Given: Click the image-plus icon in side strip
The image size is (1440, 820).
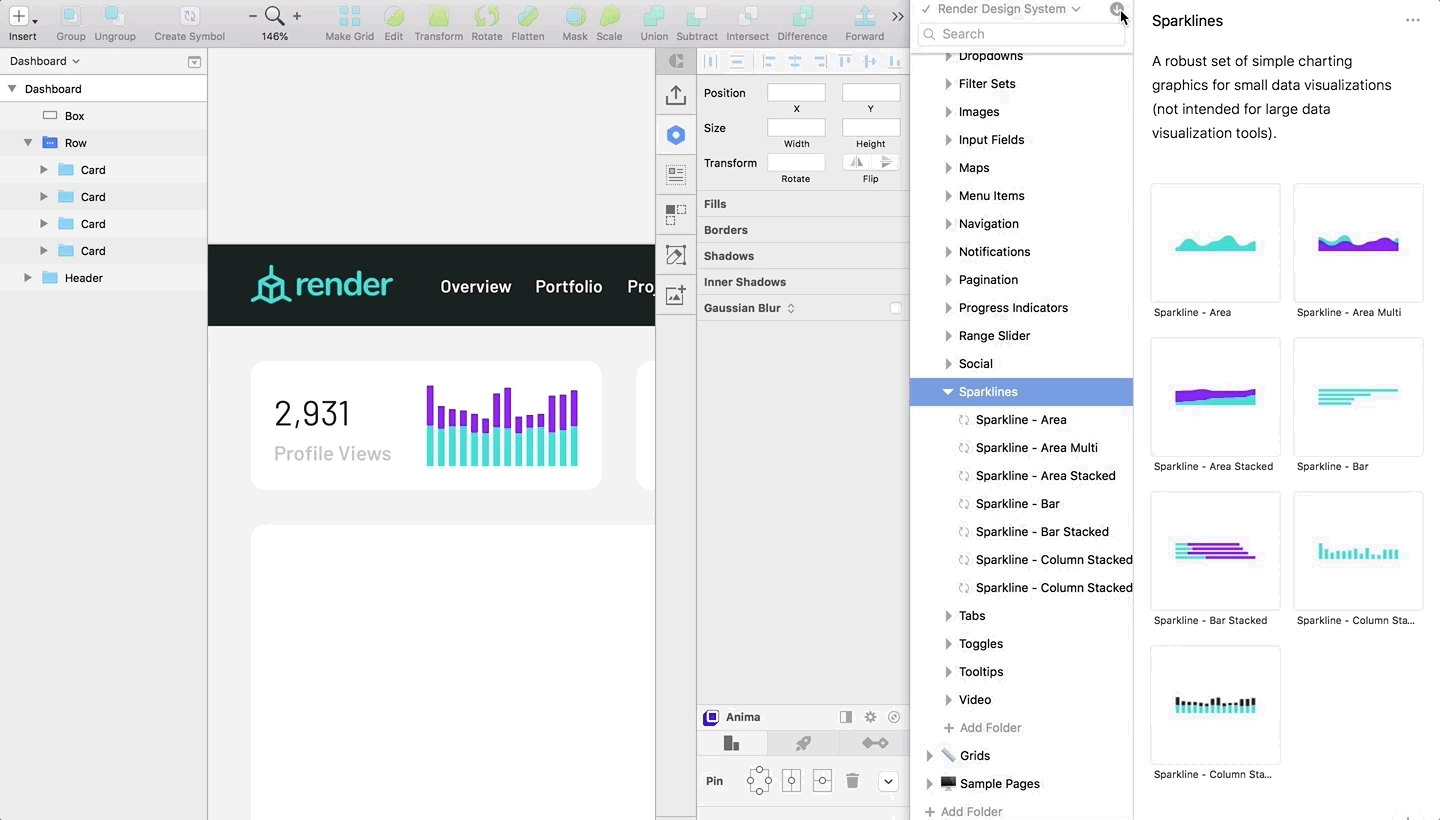Looking at the screenshot, I should click(676, 295).
